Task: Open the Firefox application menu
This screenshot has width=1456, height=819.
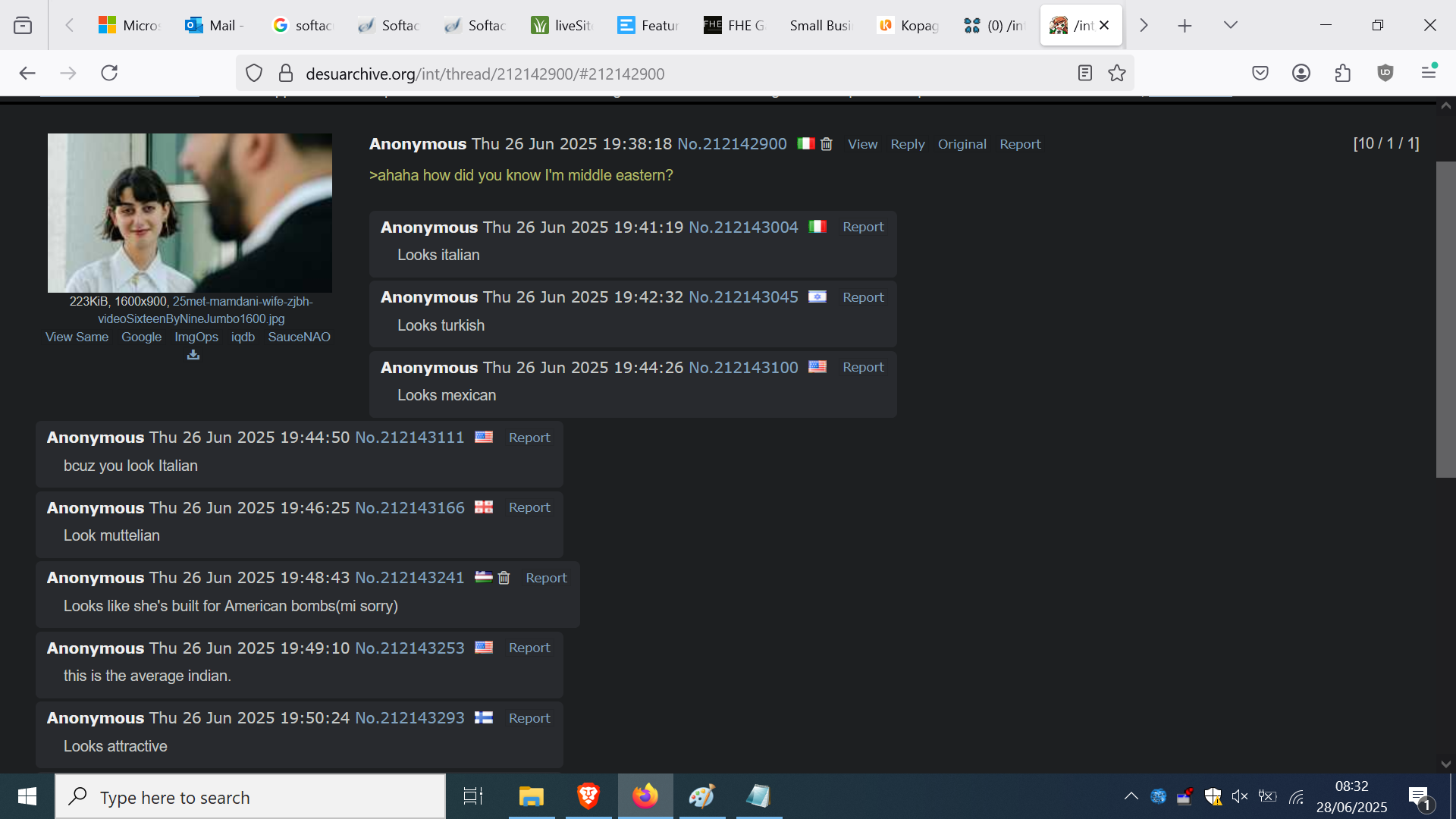Action: click(1429, 72)
